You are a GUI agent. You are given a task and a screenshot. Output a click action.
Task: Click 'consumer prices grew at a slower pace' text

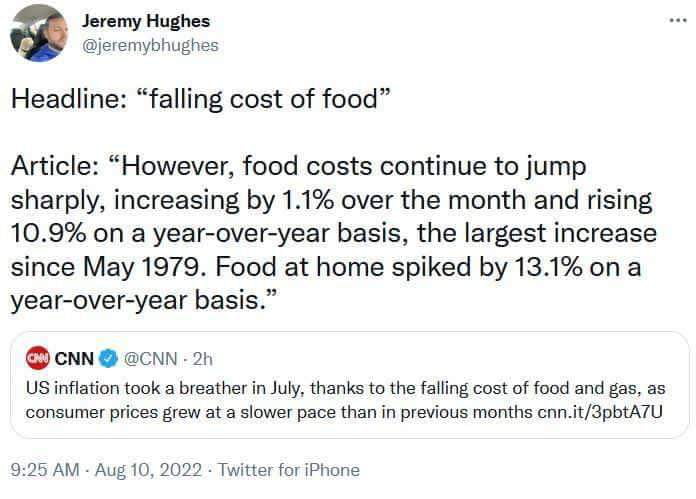(200, 411)
